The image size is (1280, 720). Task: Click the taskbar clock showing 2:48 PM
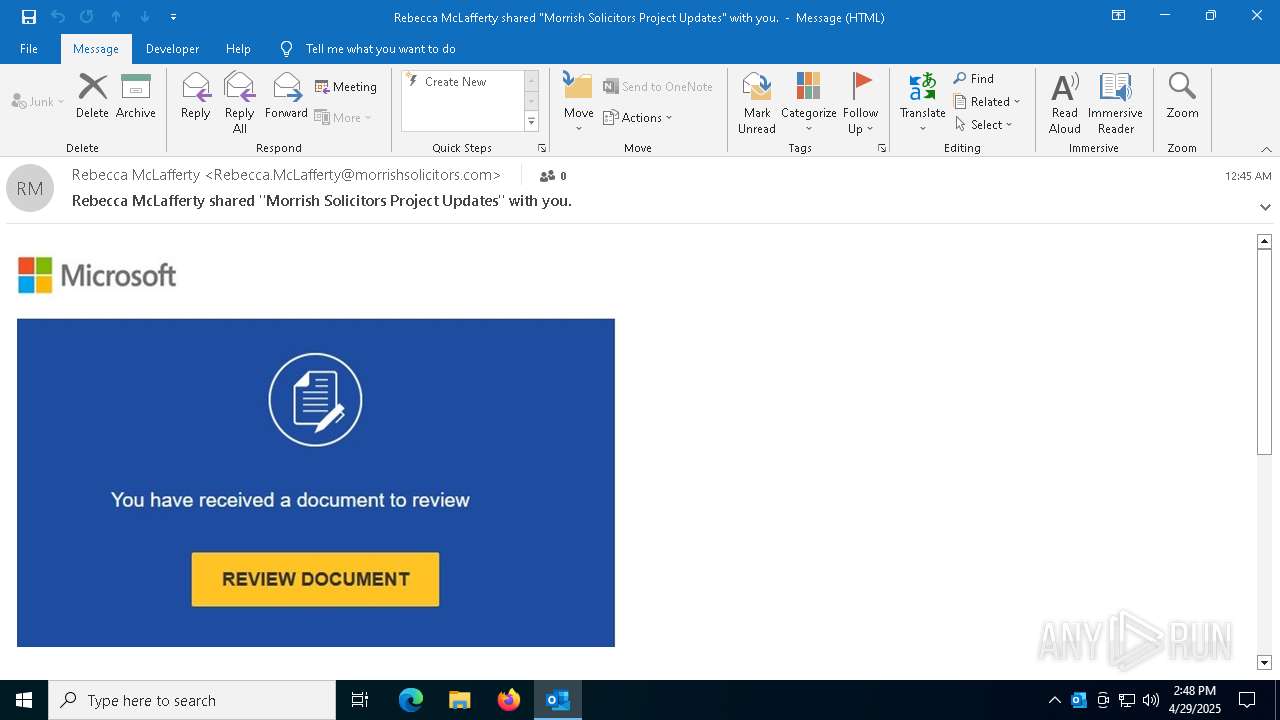pyautogui.click(x=1194, y=700)
